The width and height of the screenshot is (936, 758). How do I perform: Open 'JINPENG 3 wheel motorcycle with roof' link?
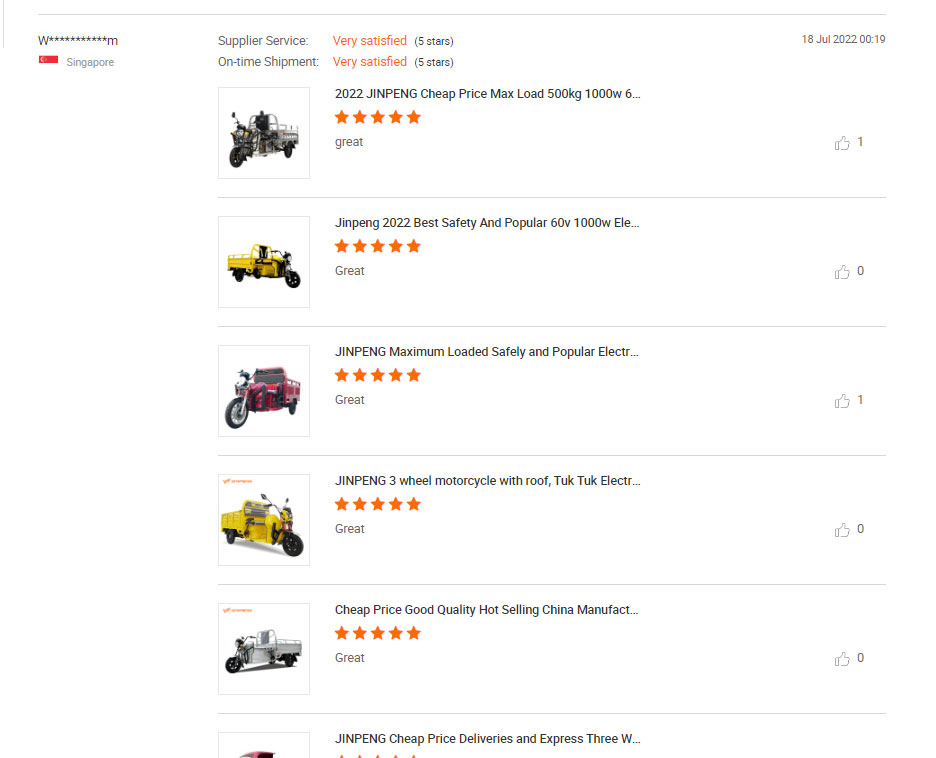(x=487, y=480)
